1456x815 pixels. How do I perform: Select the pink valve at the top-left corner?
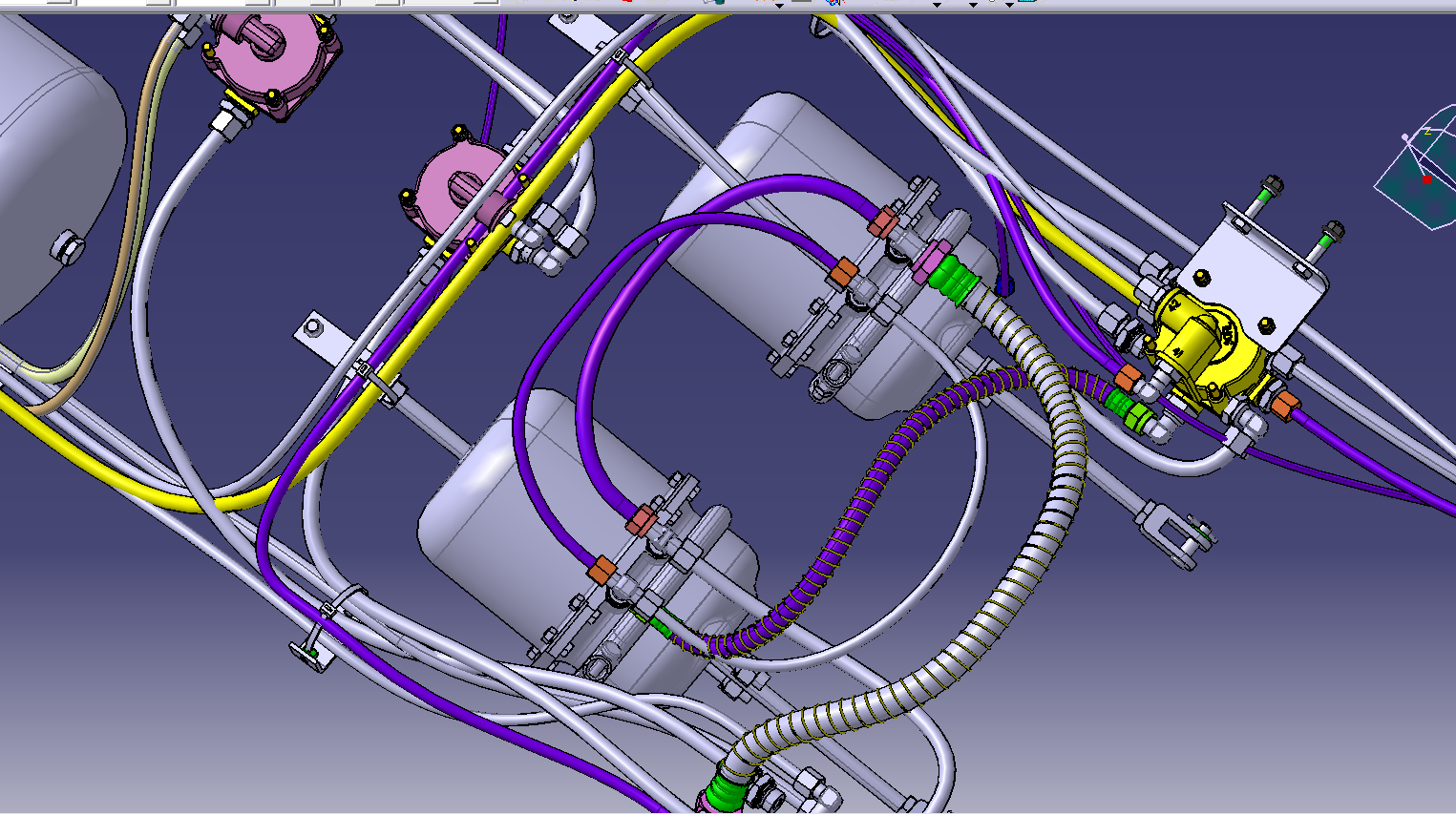tap(272, 57)
